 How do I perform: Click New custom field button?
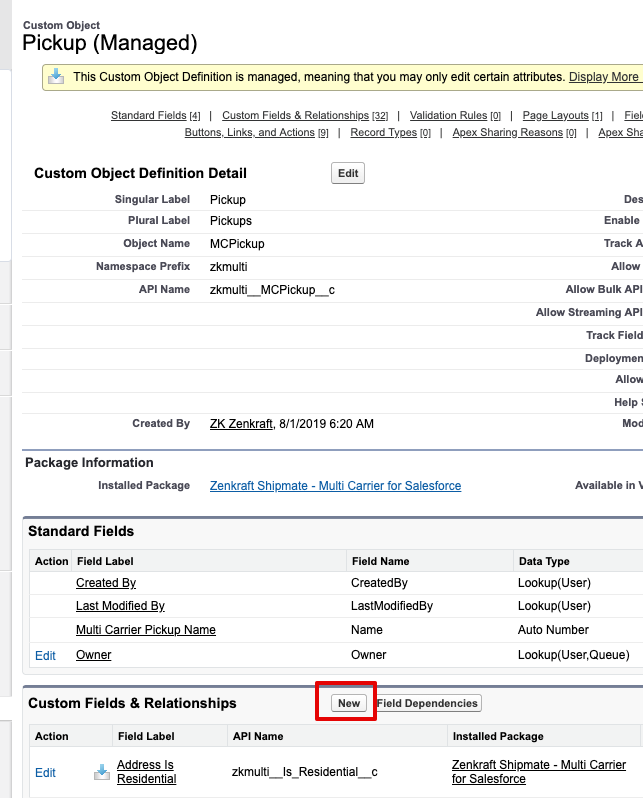[x=349, y=703]
